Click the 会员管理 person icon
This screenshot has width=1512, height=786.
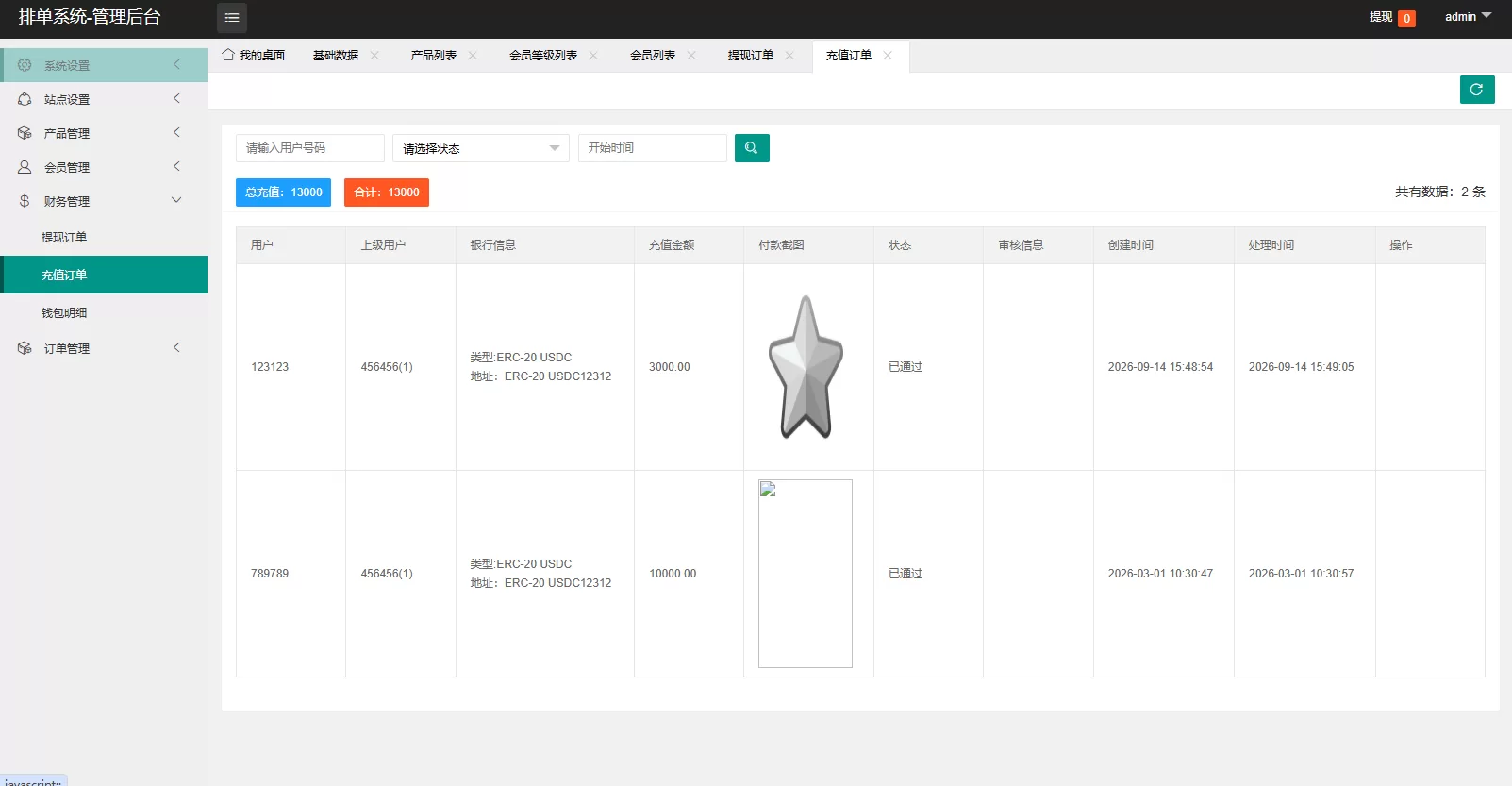pos(25,167)
